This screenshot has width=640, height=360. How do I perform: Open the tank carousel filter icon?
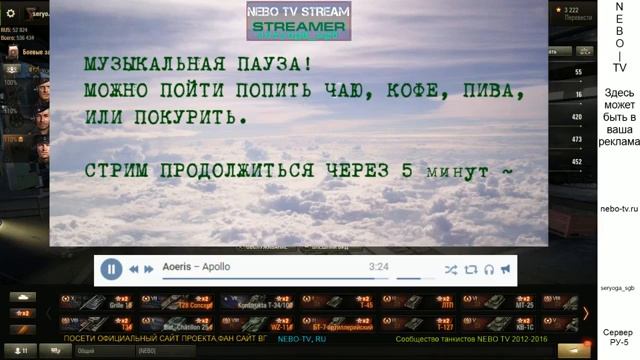(x=22, y=297)
